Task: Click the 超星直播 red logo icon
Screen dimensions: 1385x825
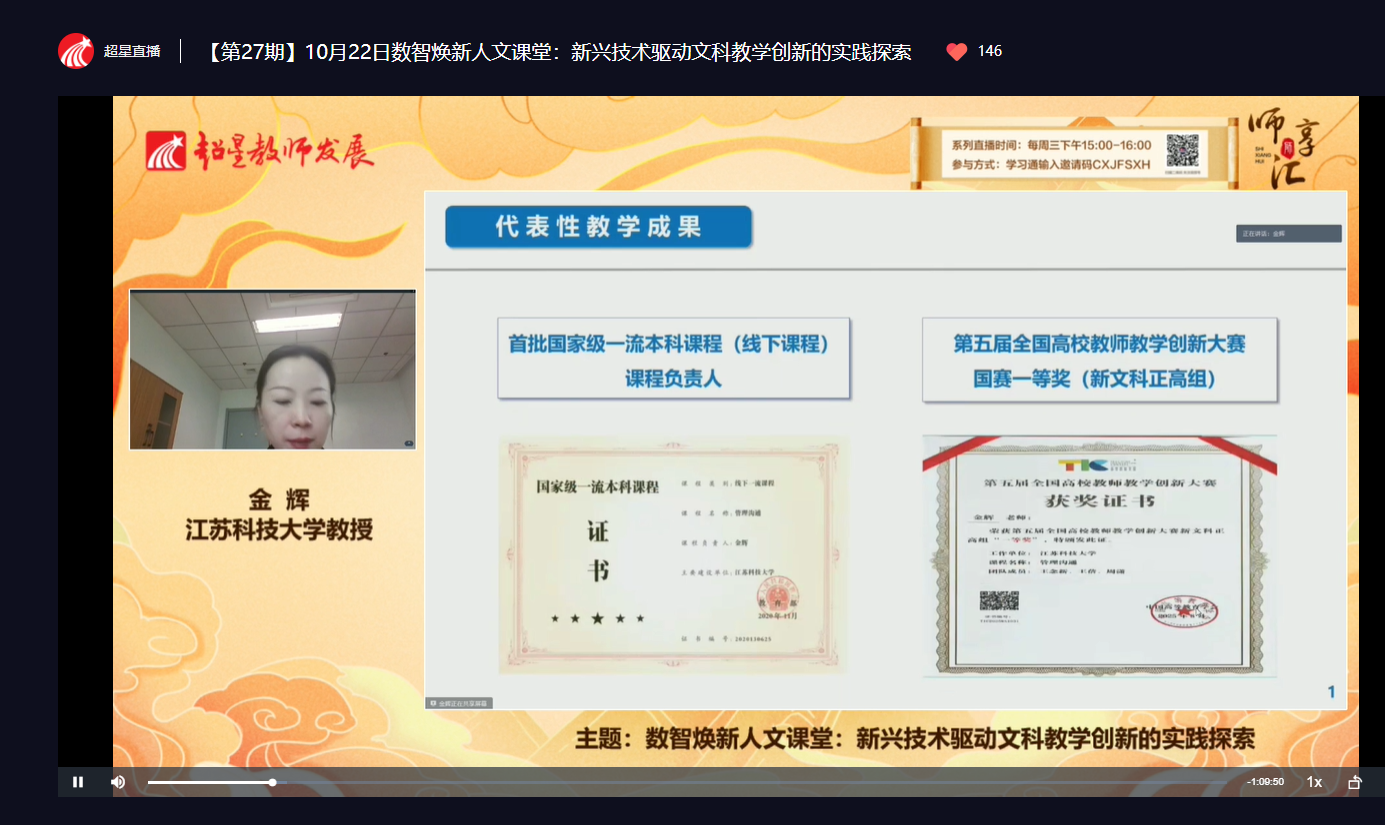Action: coord(76,51)
